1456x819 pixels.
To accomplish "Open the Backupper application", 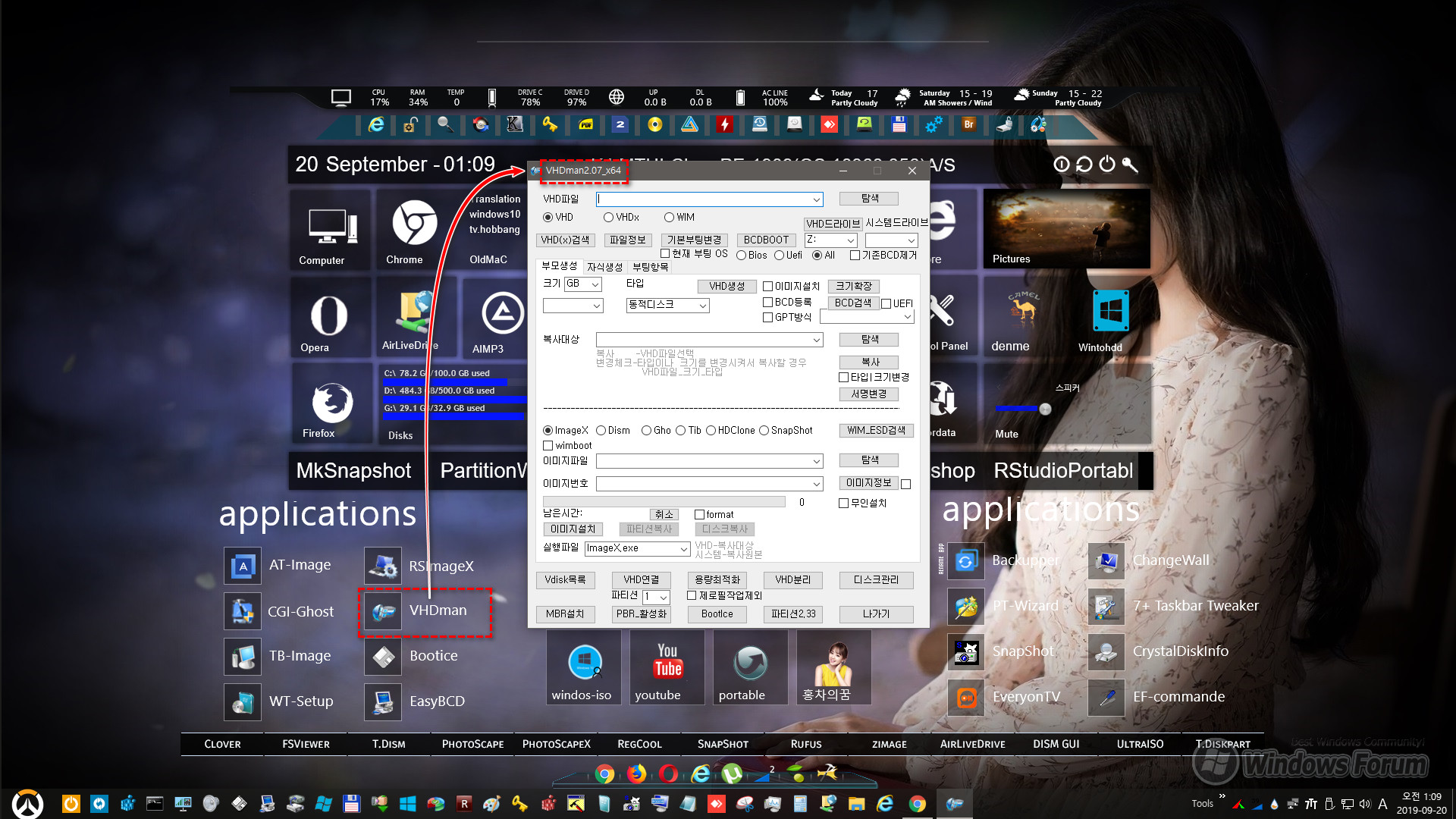I will coord(966,561).
